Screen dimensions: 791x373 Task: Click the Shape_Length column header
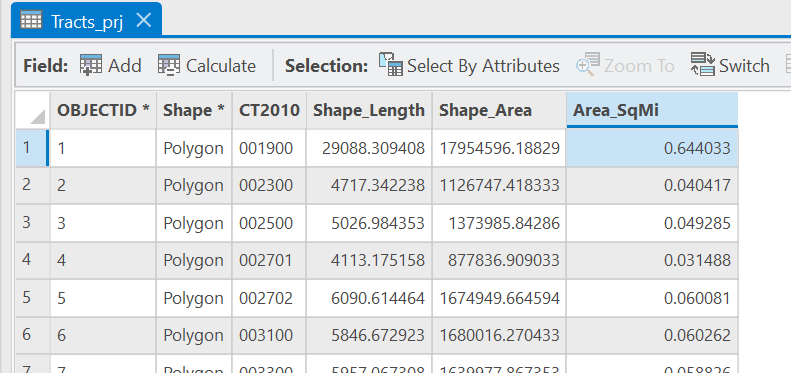(369, 110)
